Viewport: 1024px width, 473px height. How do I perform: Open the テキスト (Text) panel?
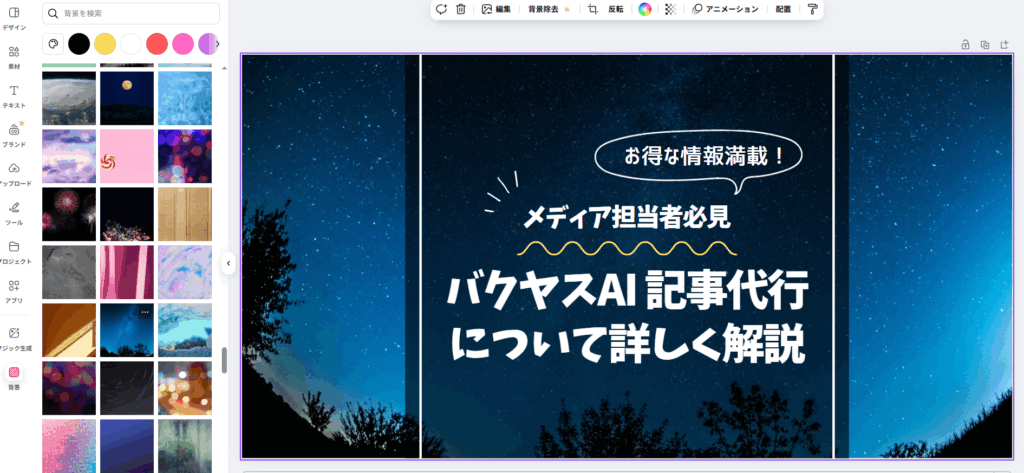(x=14, y=96)
